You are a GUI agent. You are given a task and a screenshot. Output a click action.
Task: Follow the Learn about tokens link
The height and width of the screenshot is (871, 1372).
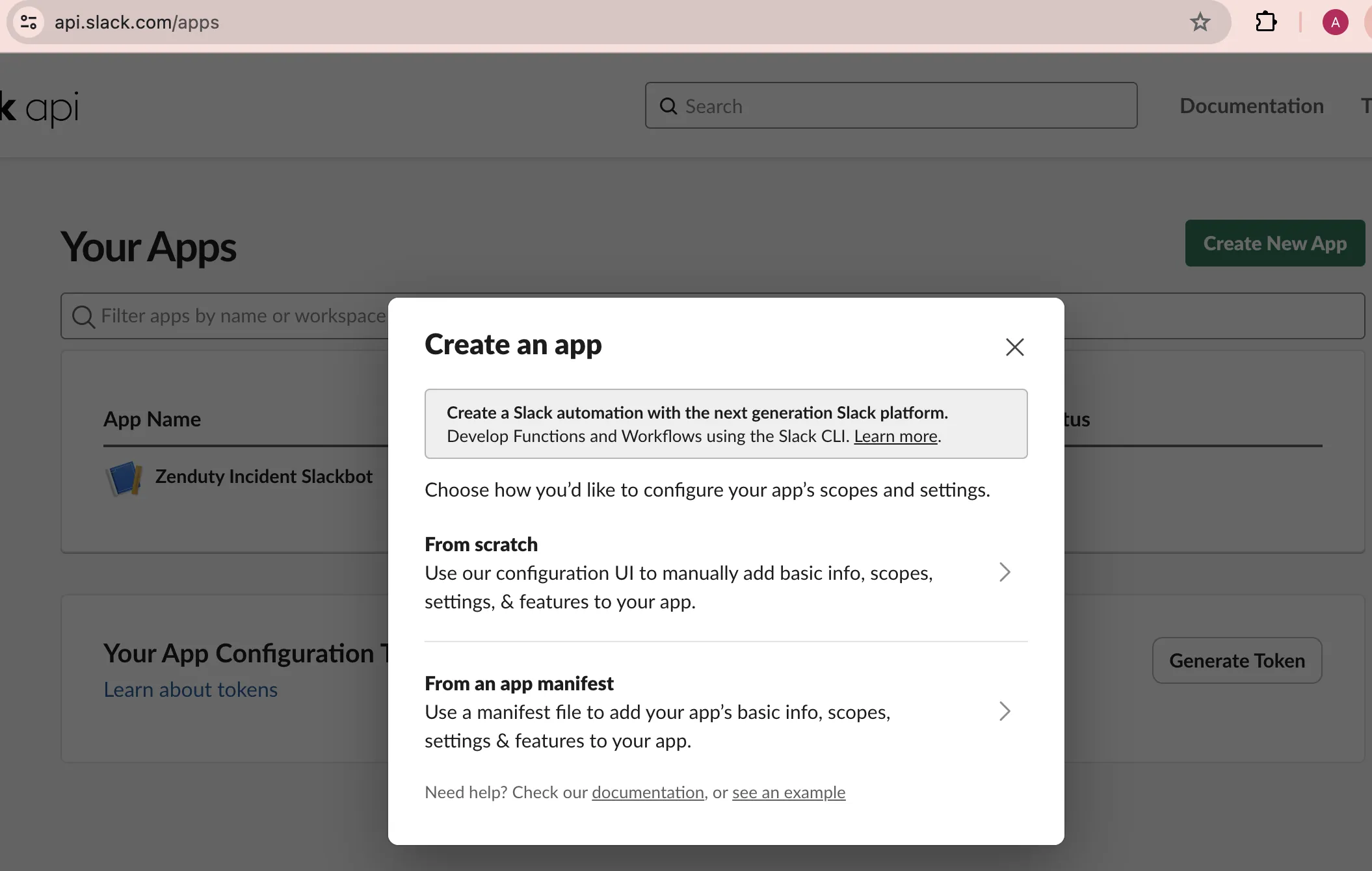(191, 690)
